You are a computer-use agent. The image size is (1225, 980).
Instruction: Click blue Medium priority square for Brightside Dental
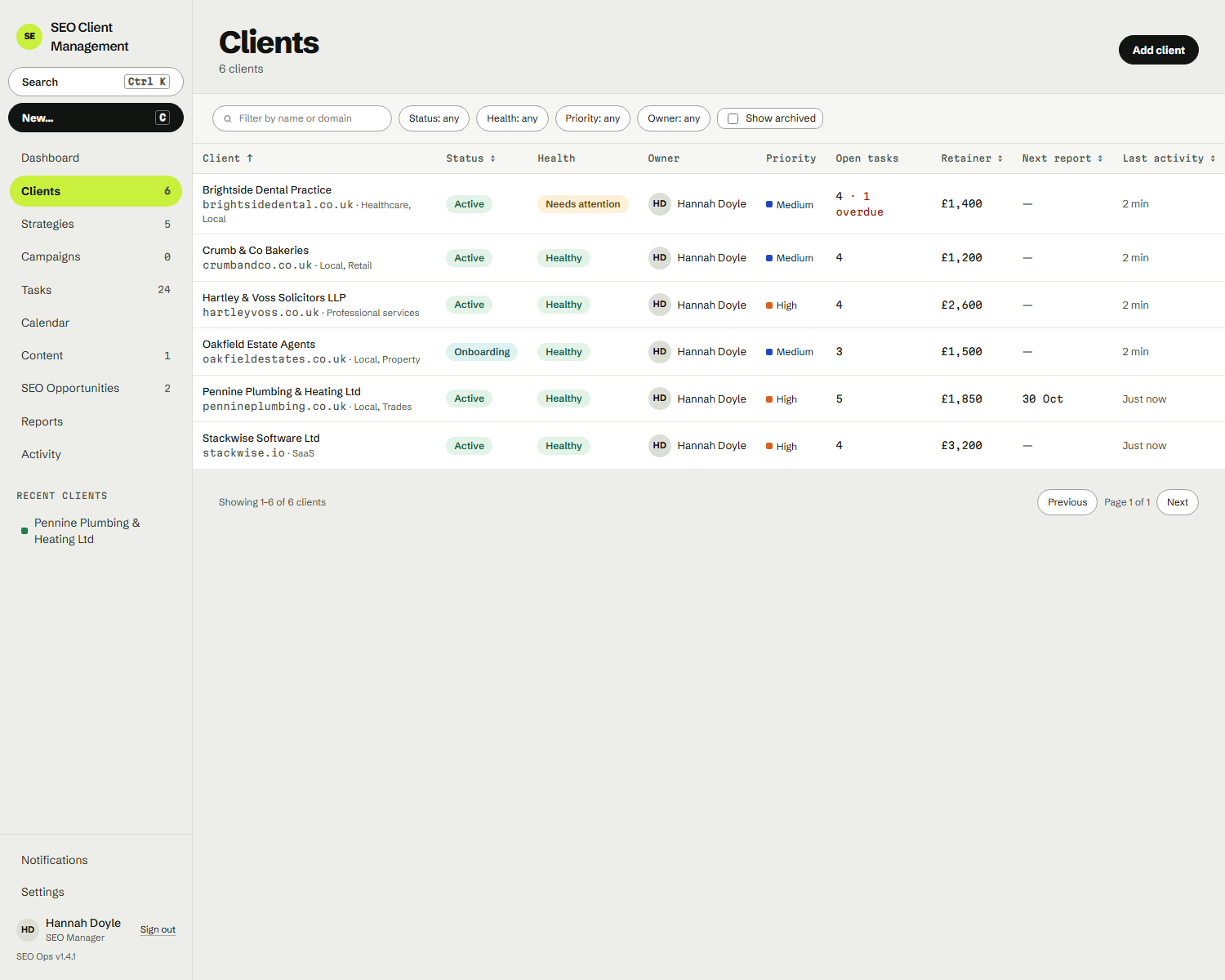pyautogui.click(x=769, y=204)
